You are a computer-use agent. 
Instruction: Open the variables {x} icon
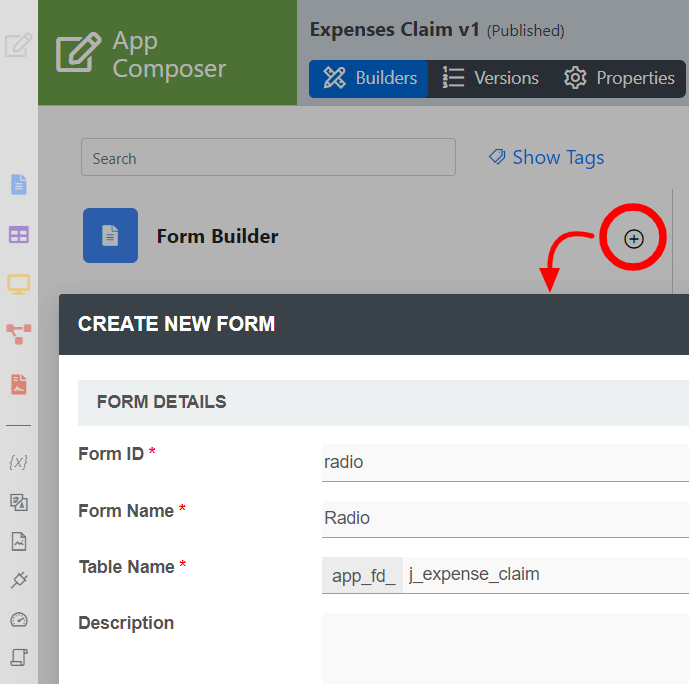[18, 462]
